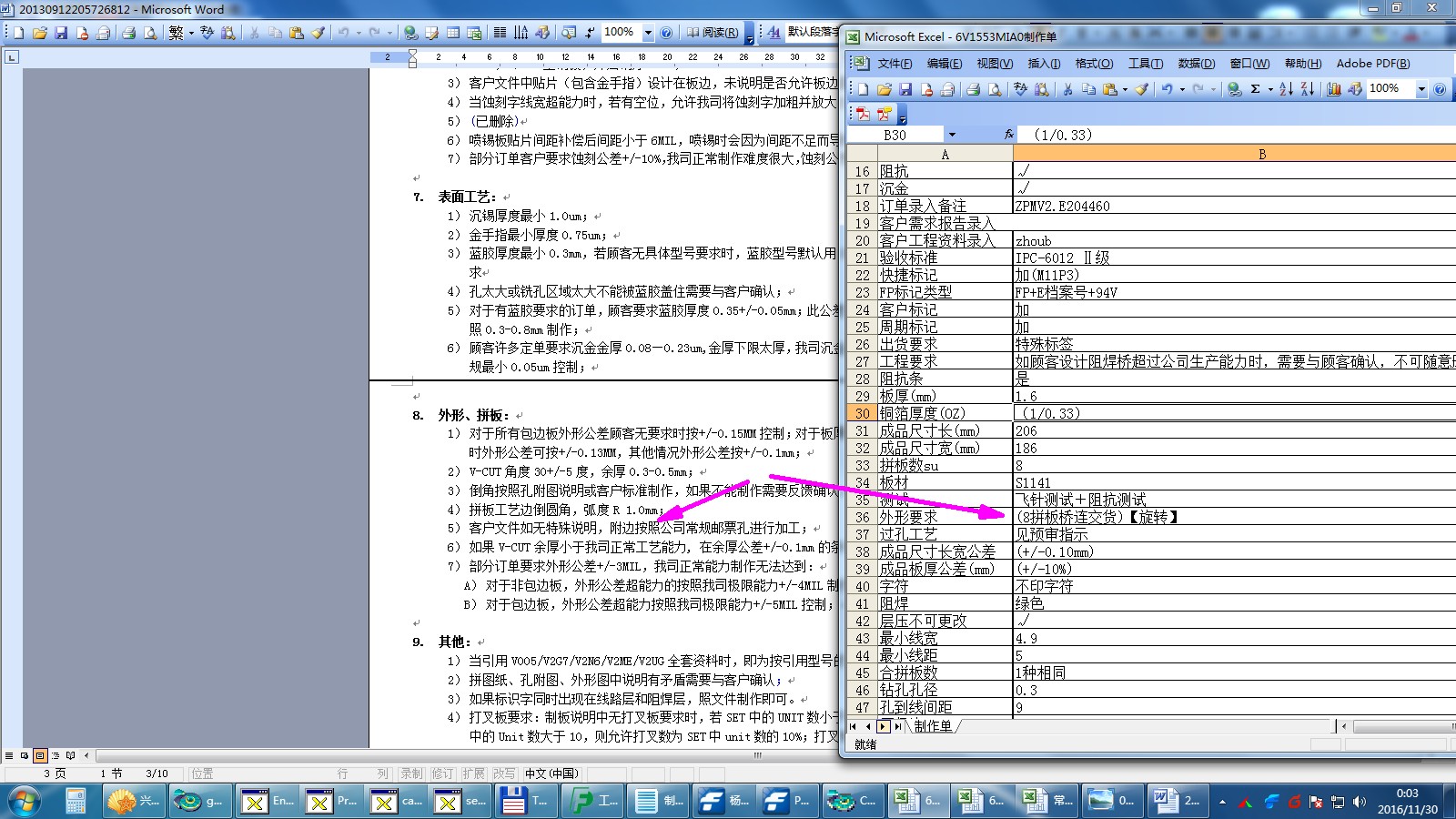Open Excel Adobe PDF(B) menu
1456x819 pixels.
(1372, 64)
